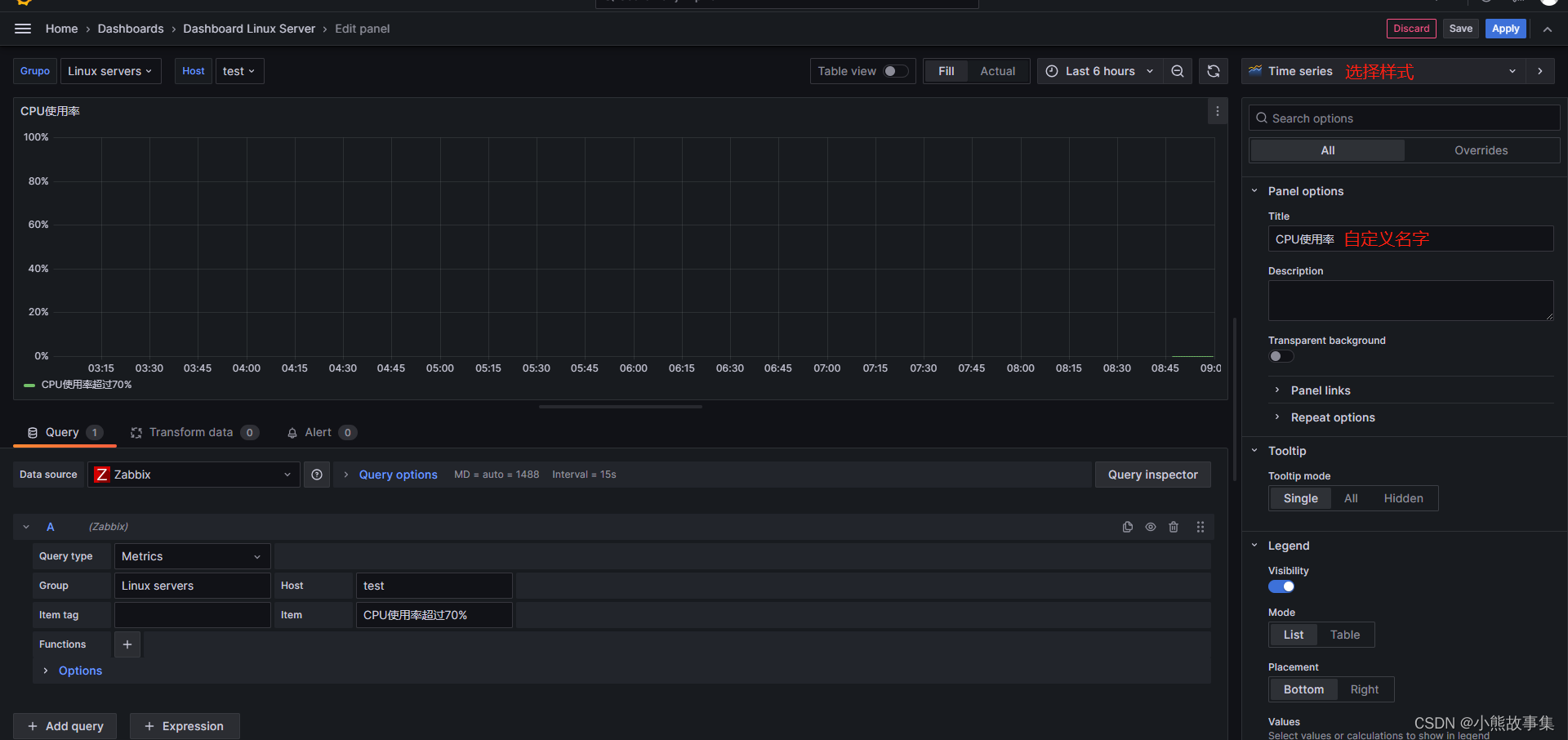Delete query A with trash icon
This screenshot has width=1568, height=740.
pos(1174,527)
